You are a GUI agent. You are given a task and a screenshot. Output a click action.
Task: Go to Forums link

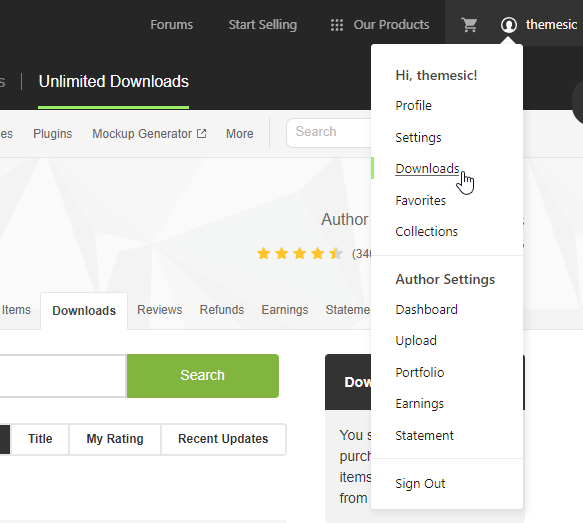(171, 25)
